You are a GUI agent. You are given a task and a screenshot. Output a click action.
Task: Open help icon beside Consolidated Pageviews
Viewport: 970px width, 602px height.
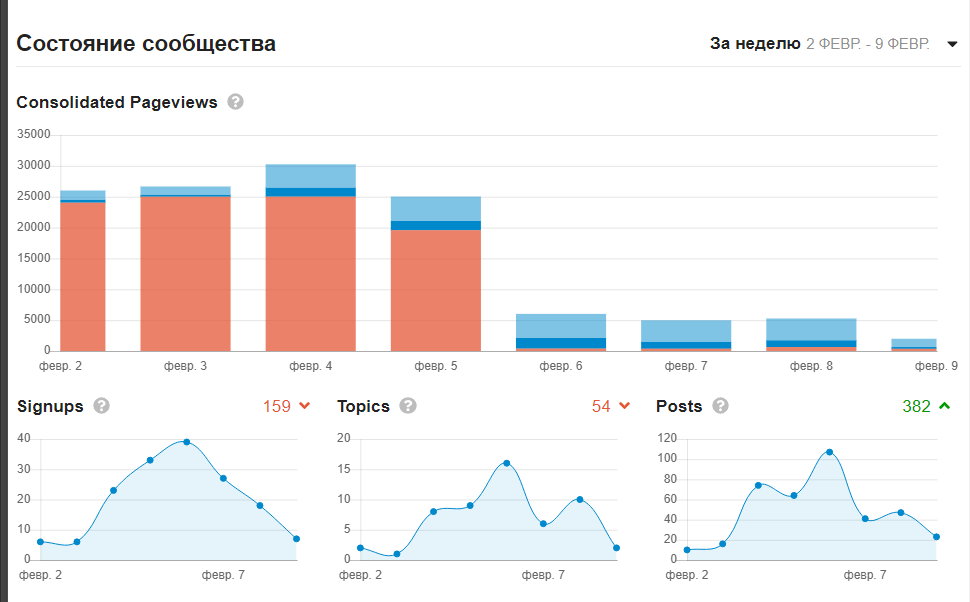coord(235,102)
